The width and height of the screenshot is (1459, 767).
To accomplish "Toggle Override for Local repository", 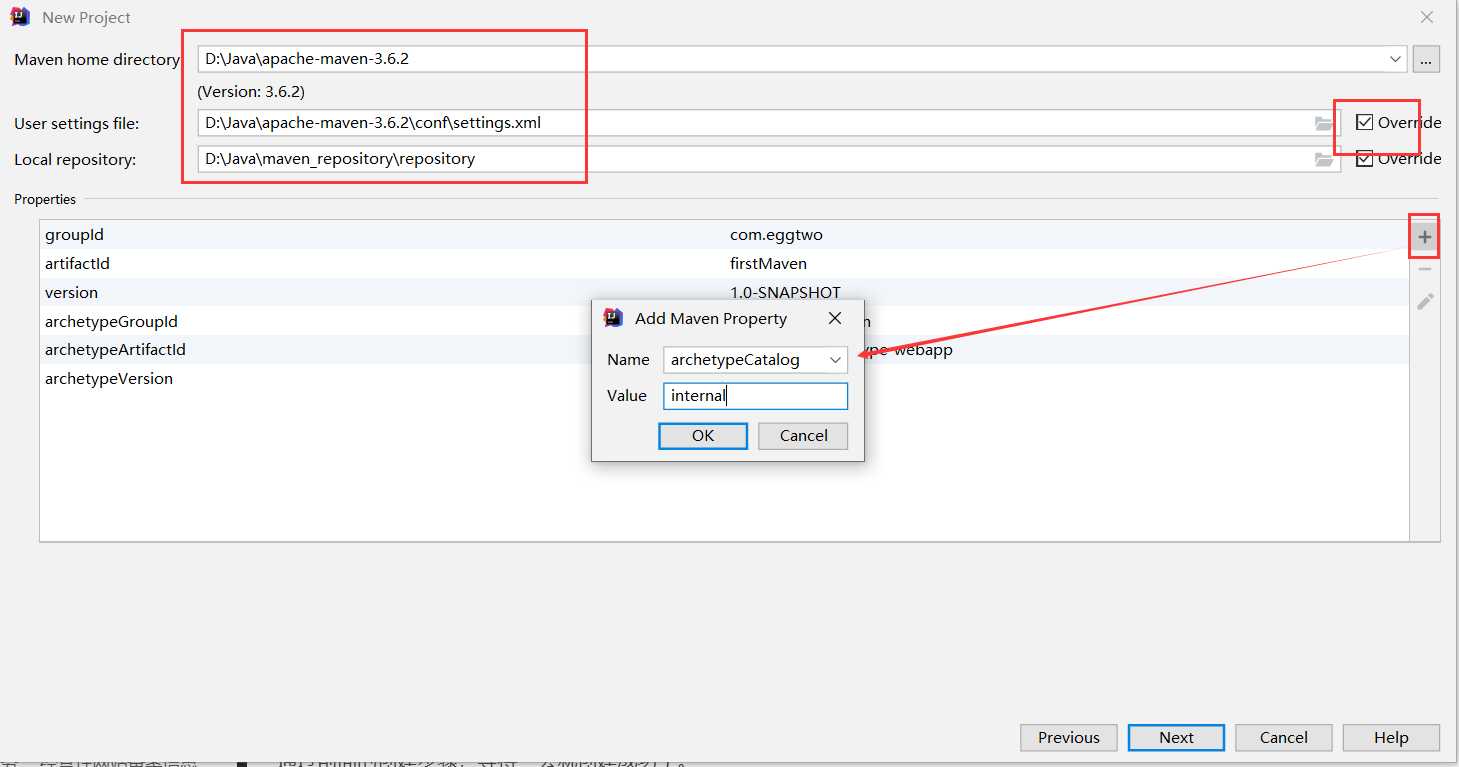I will 1364,158.
